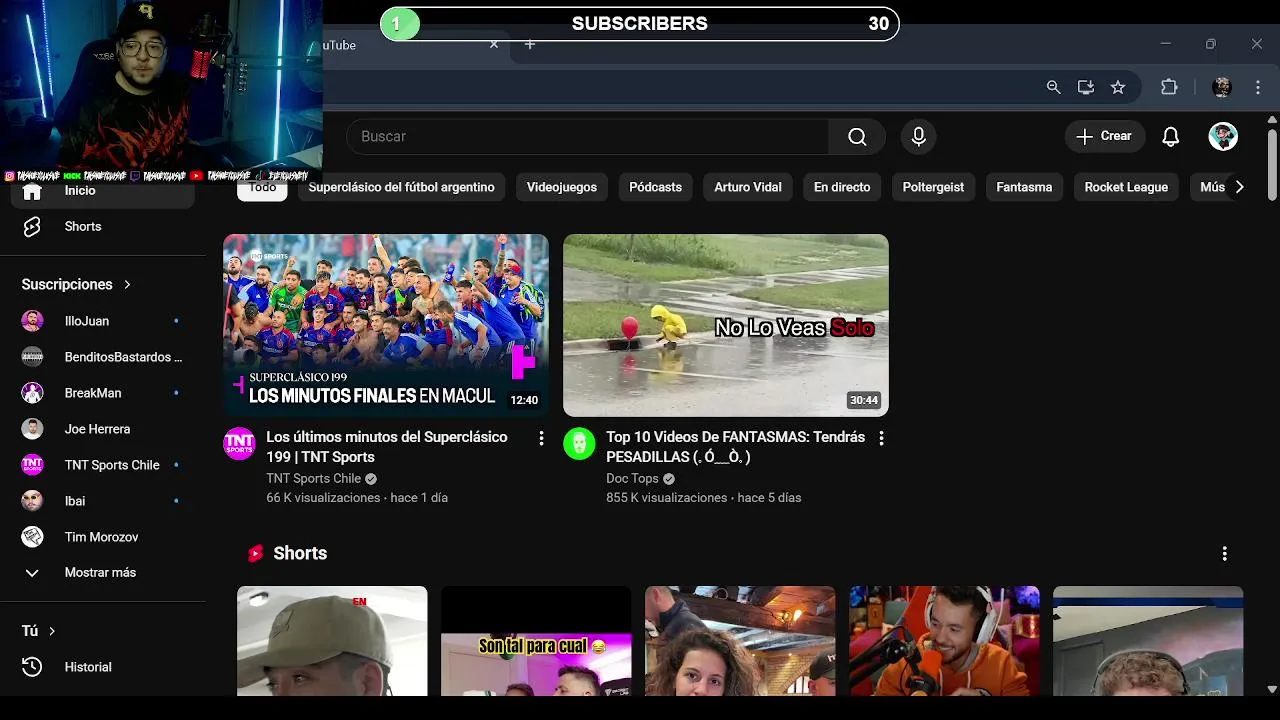Select the Videojuegos filter chip
Viewport: 1280px width, 720px height.
pos(562,187)
